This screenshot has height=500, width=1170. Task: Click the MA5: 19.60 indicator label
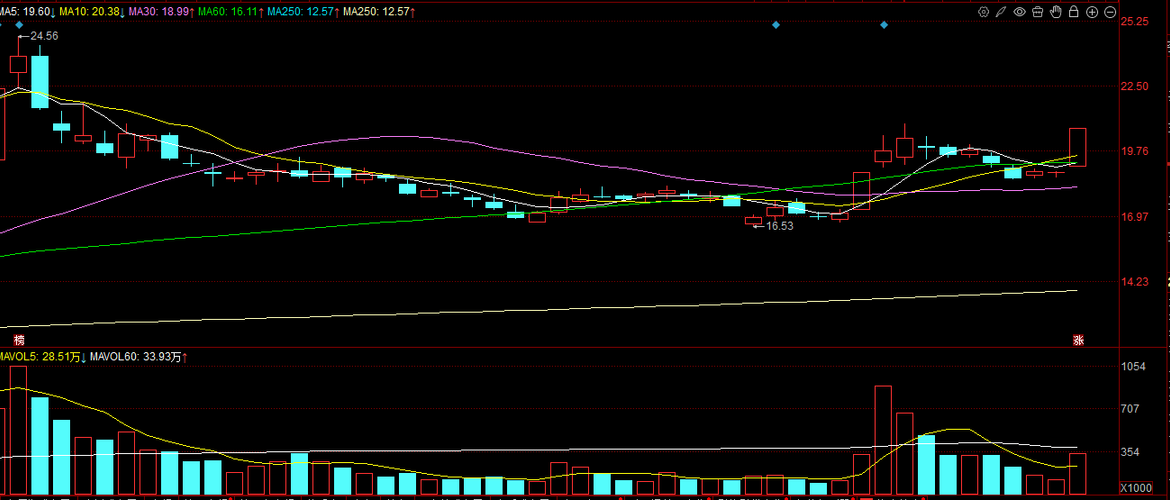27,11
